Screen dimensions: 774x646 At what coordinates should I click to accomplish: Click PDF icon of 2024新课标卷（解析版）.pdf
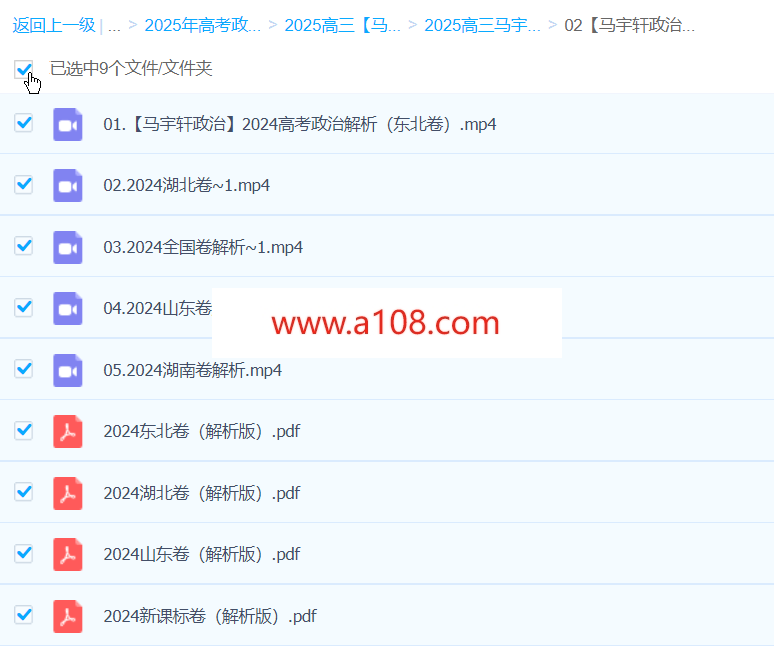point(68,616)
